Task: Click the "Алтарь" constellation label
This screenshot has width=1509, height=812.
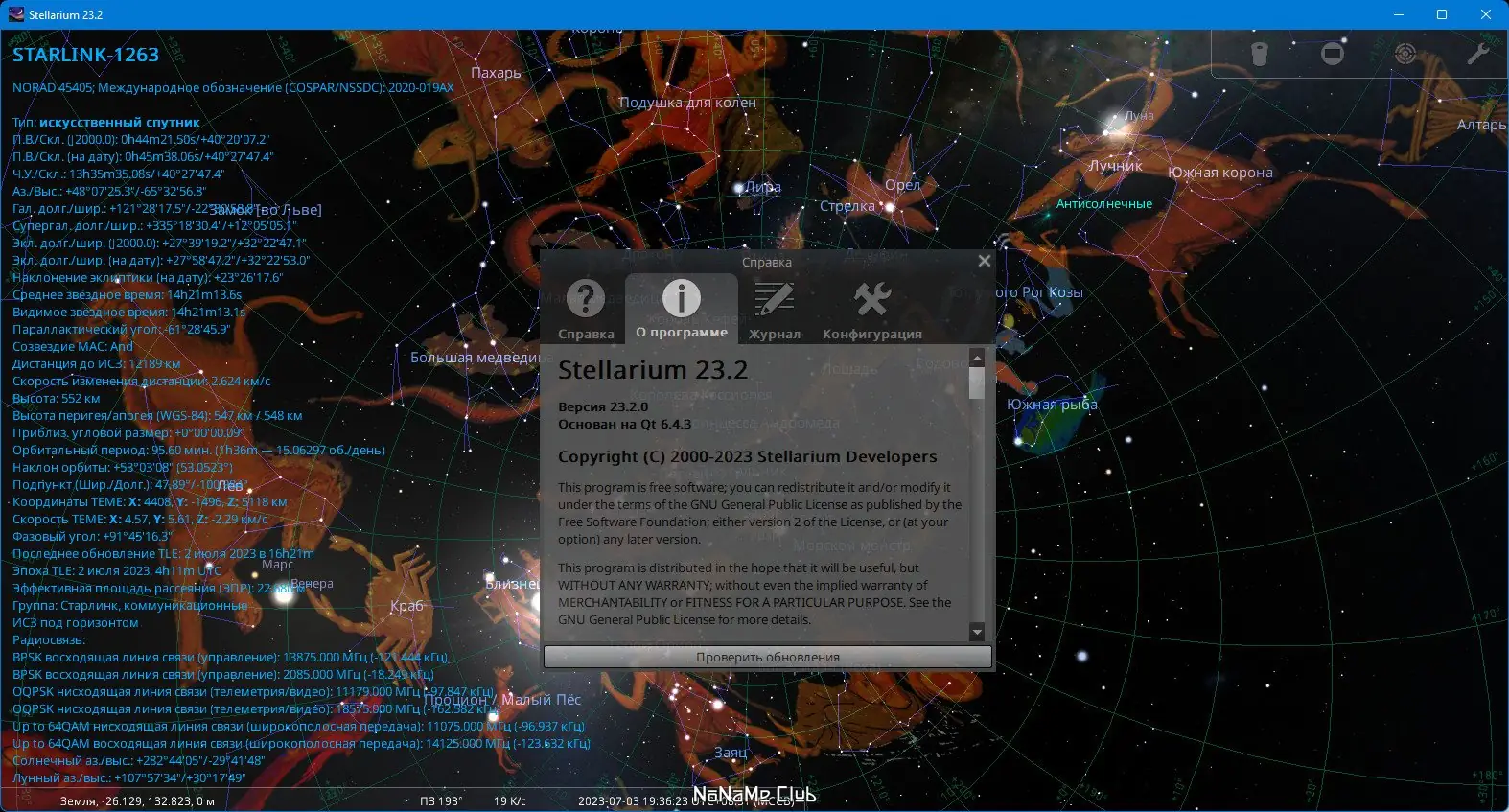Action: tap(1481, 125)
